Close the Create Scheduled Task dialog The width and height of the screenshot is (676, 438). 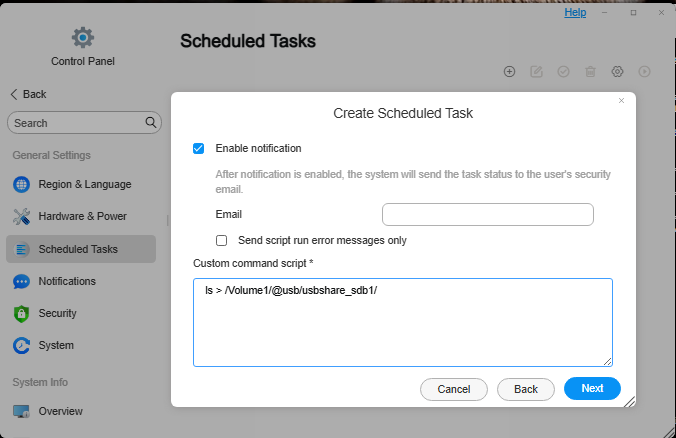pyautogui.click(x=621, y=100)
